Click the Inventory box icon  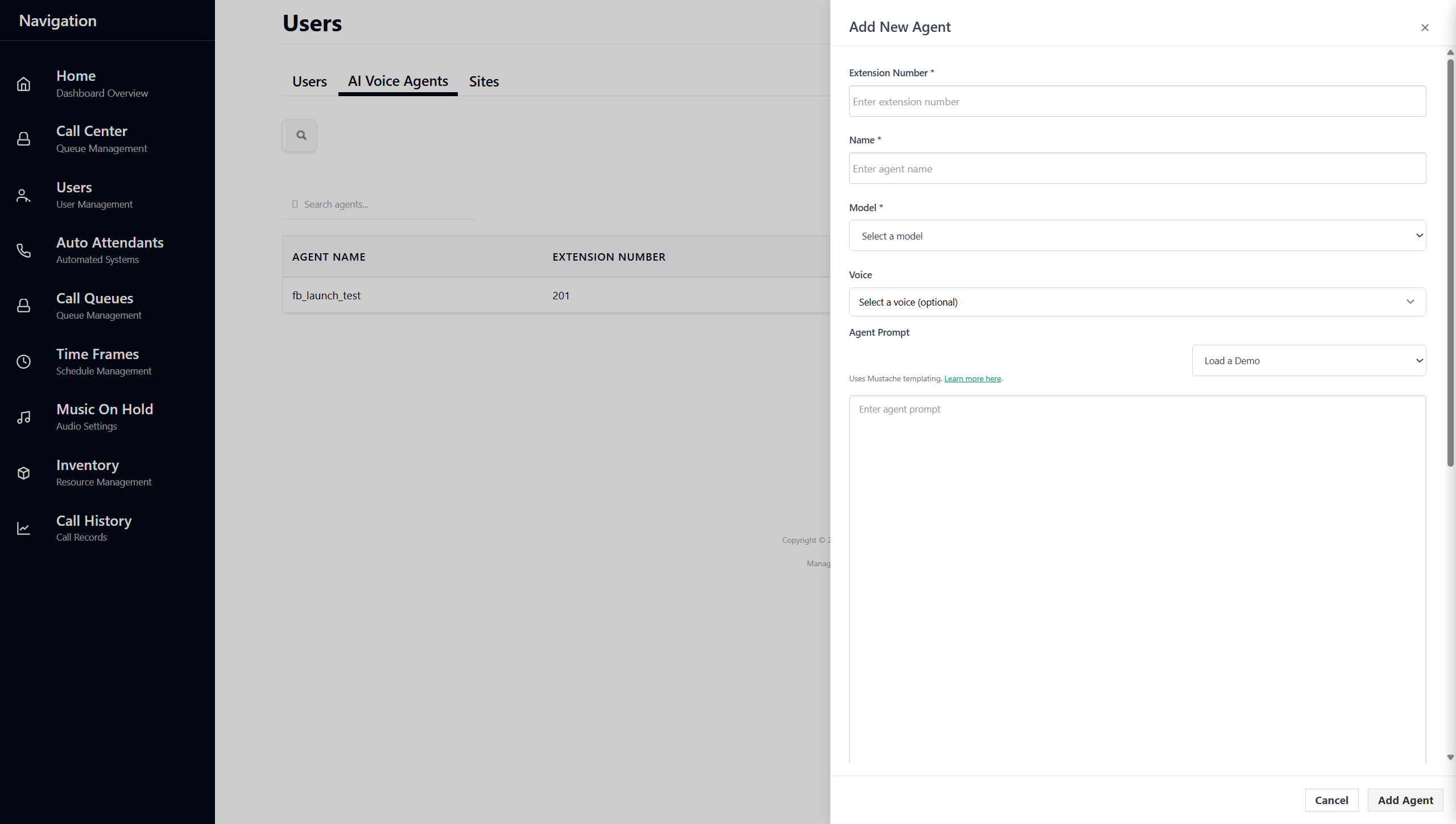tap(23, 473)
